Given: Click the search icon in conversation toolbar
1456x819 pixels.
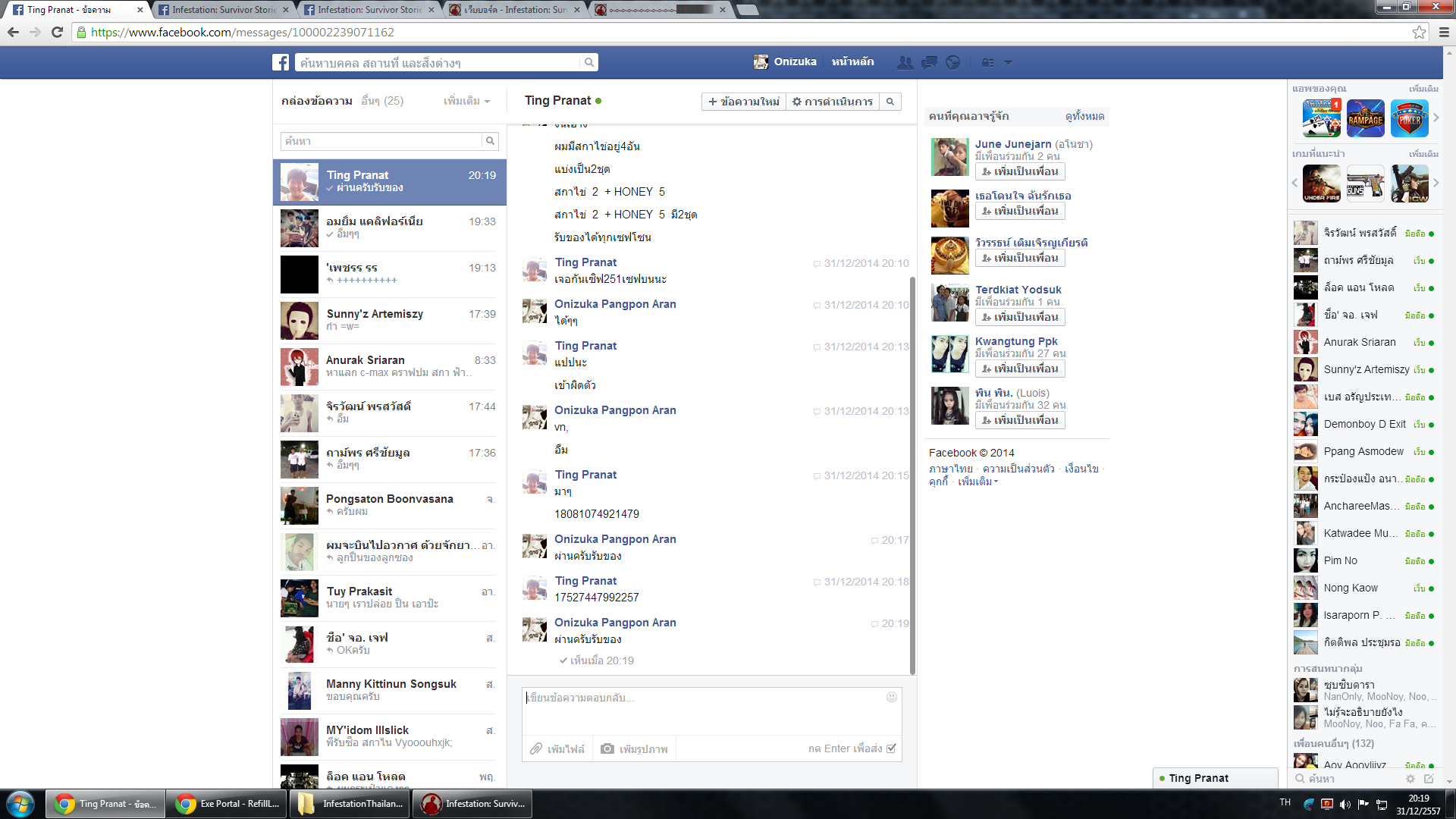Looking at the screenshot, I should tap(890, 102).
